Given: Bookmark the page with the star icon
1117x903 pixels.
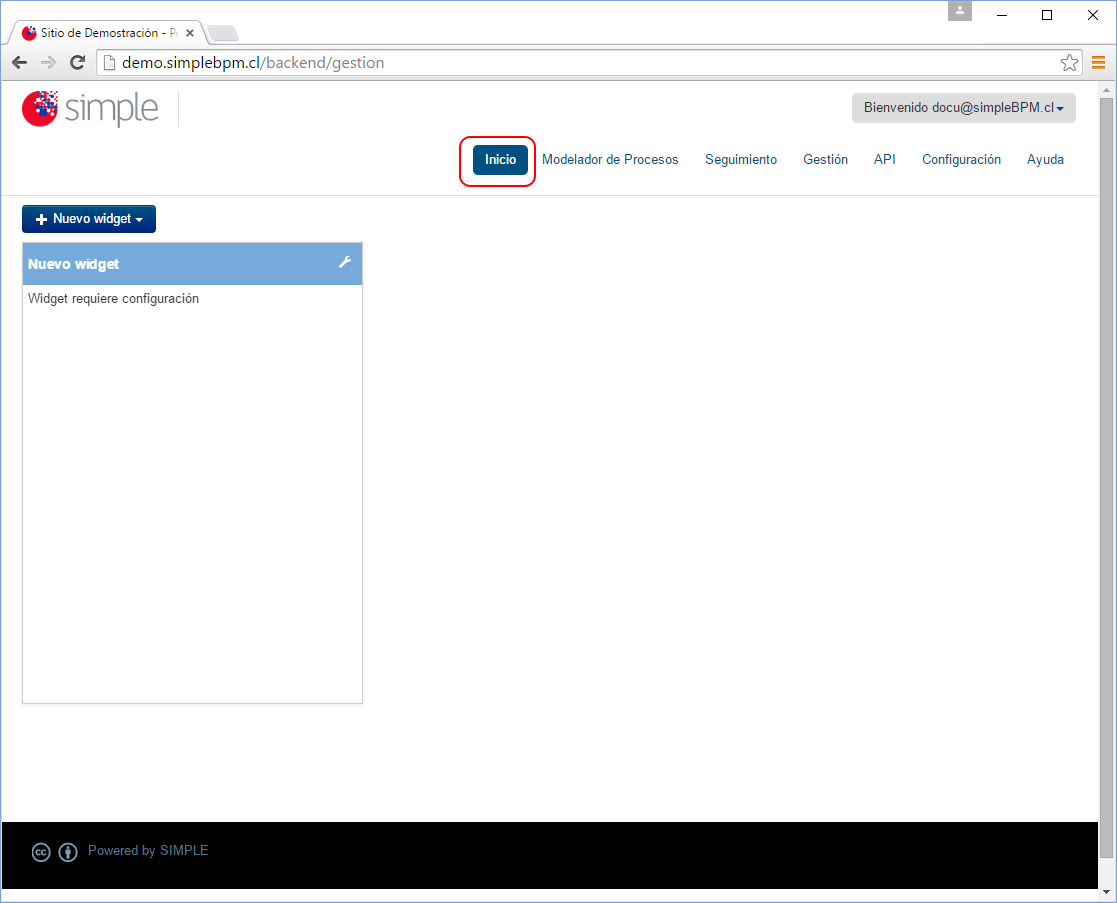Looking at the screenshot, I should point(1069,62).
